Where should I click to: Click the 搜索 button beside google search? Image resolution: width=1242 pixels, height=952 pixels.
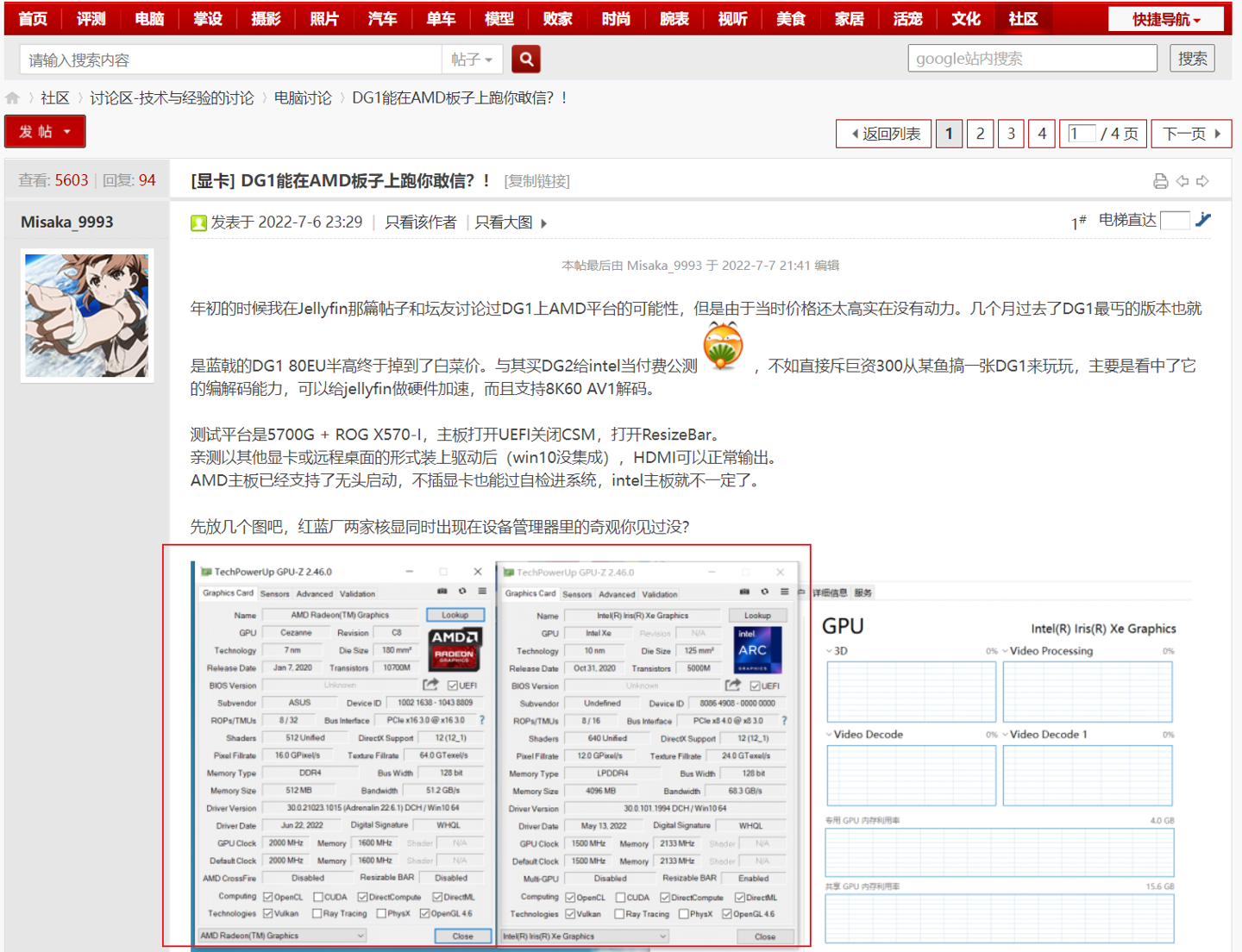tap(1193, 59)
